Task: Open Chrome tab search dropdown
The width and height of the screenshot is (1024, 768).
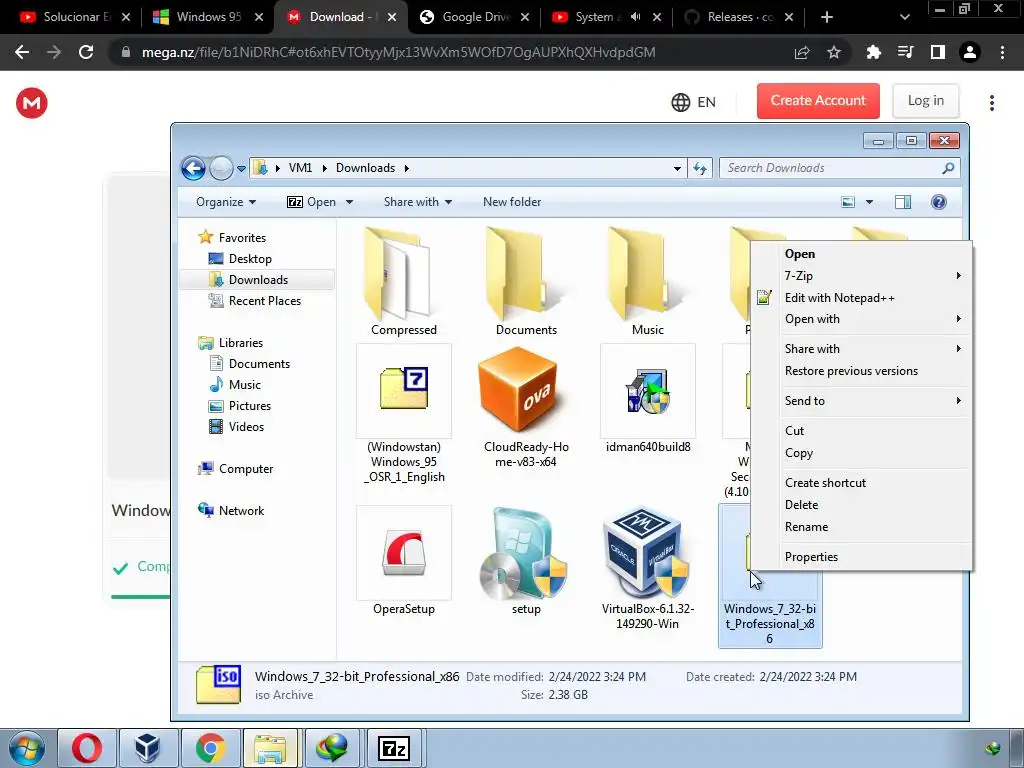Action: tap(904, 17)
